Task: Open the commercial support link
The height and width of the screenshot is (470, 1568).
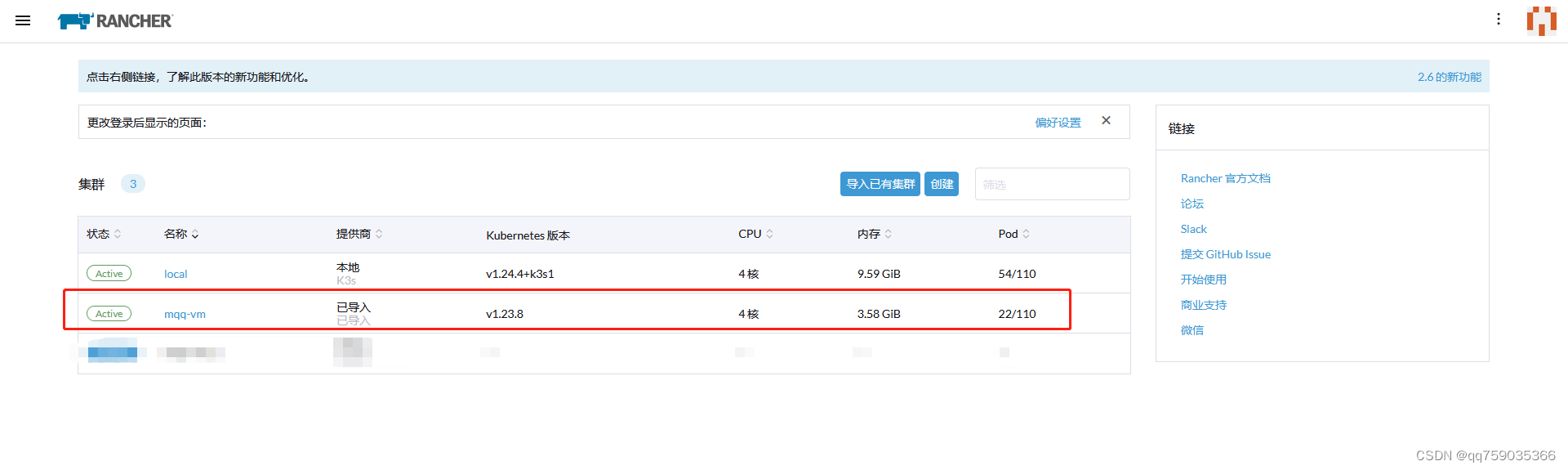Action: click(1203, 305)
